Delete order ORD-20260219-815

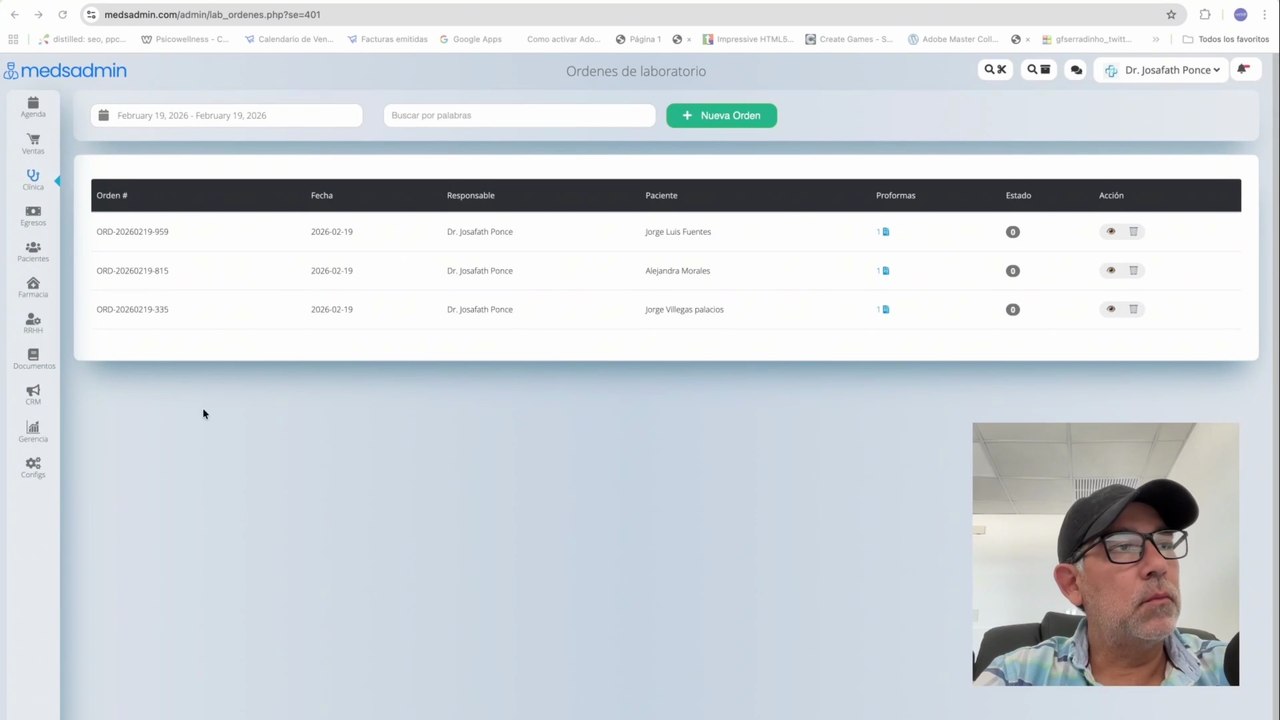1133,271
